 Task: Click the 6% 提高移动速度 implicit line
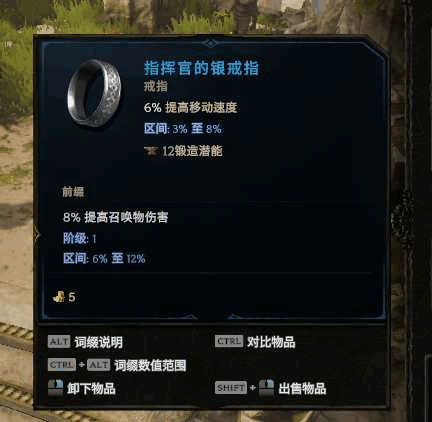pos(190,107)
